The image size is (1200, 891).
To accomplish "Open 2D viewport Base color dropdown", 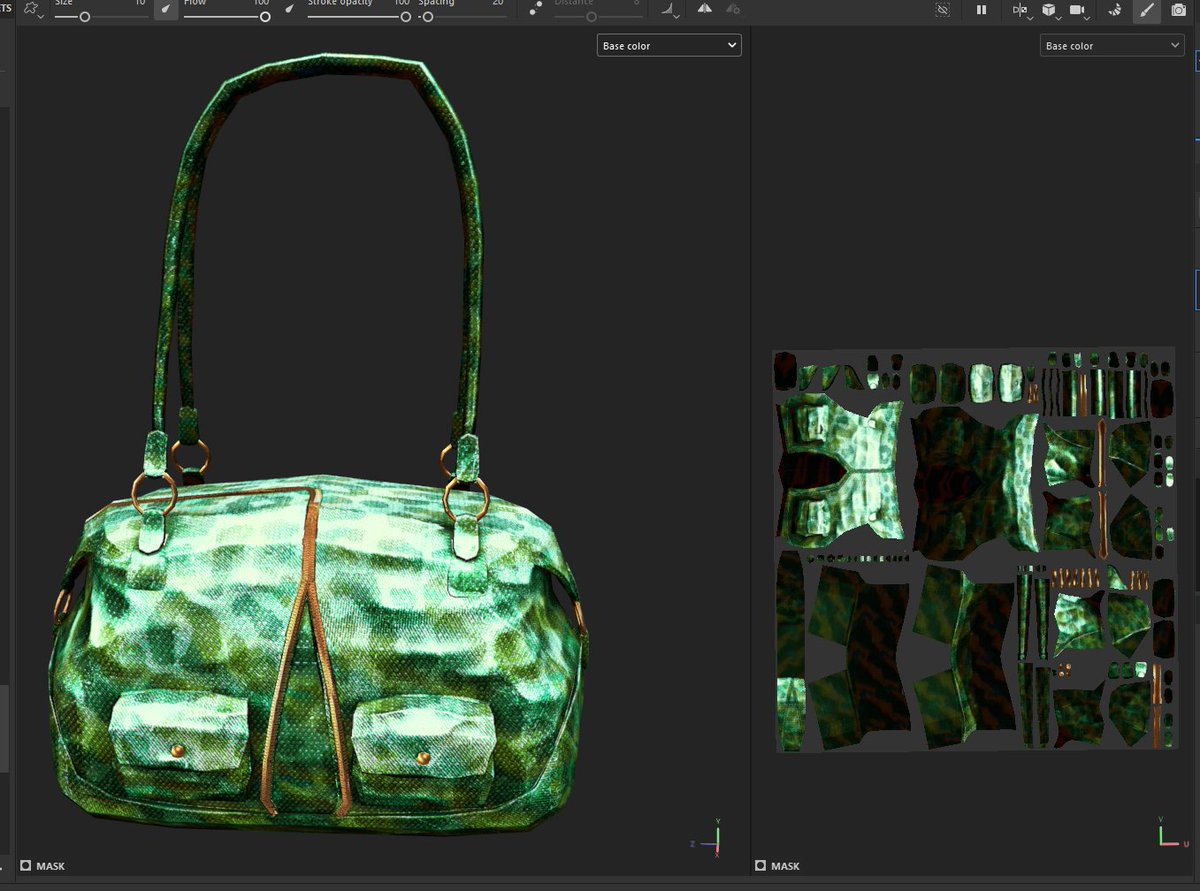I will [x=1112, y=45].
